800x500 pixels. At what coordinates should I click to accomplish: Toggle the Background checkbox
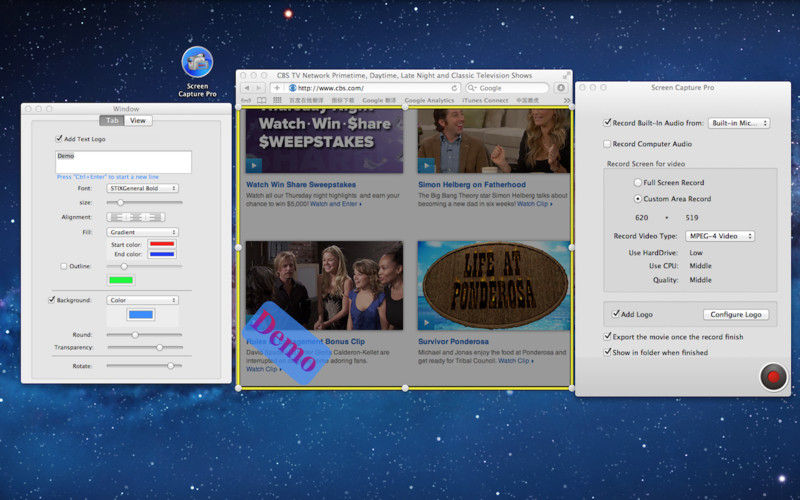pyautogui.click(x=52, y=300)
